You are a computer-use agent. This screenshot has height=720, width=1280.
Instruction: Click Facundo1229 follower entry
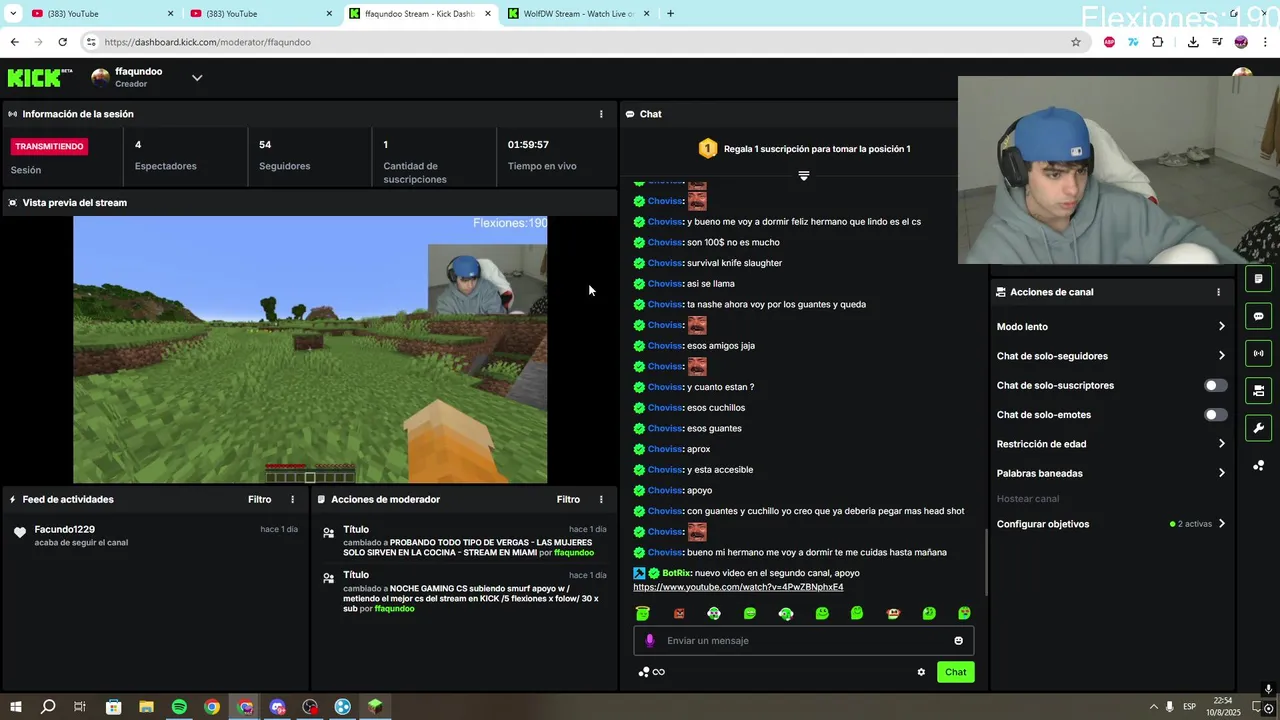65,529
